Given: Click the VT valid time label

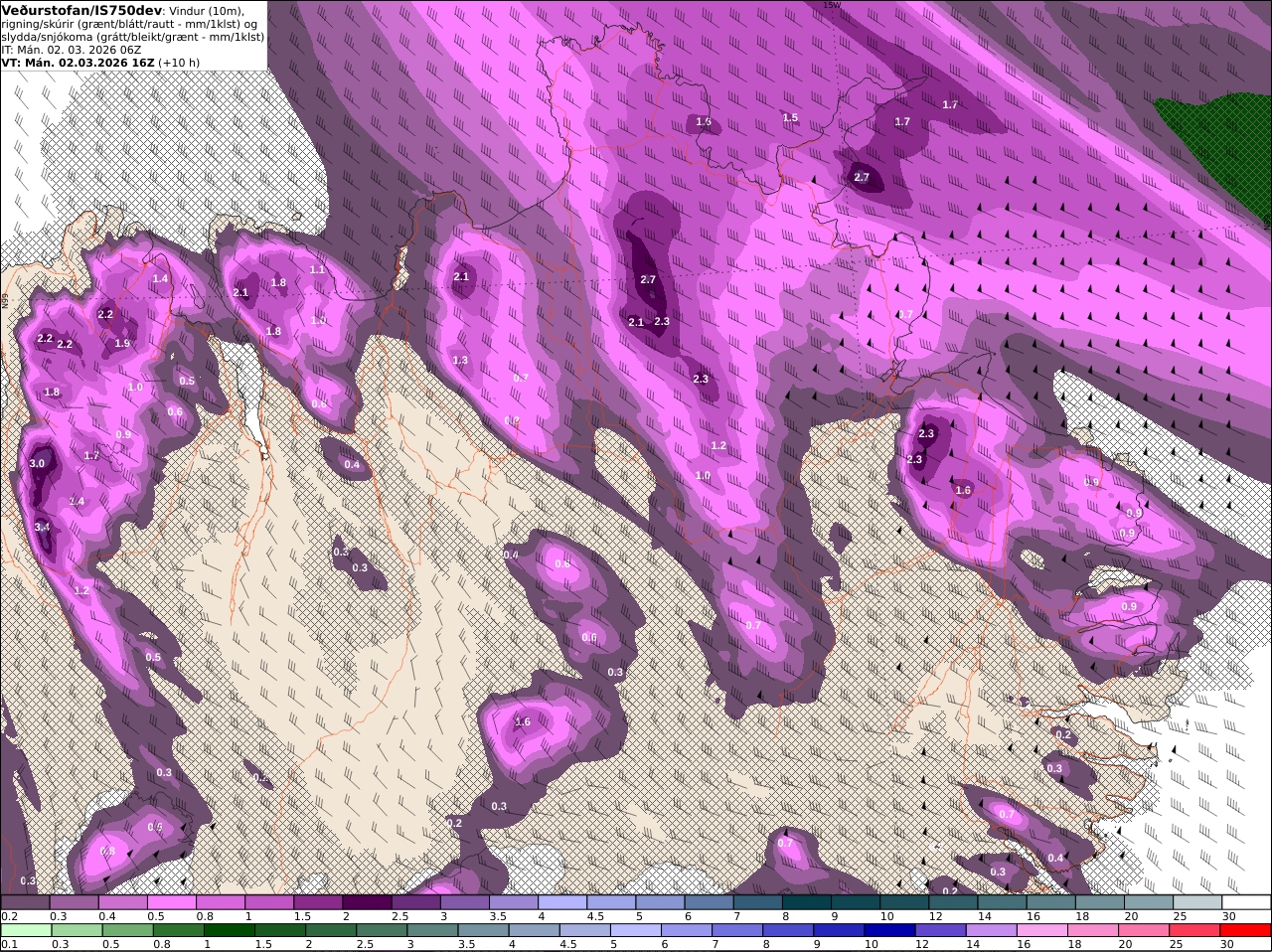Looking at the screenshot, I should pyautogui.click(x=100, y=62).
